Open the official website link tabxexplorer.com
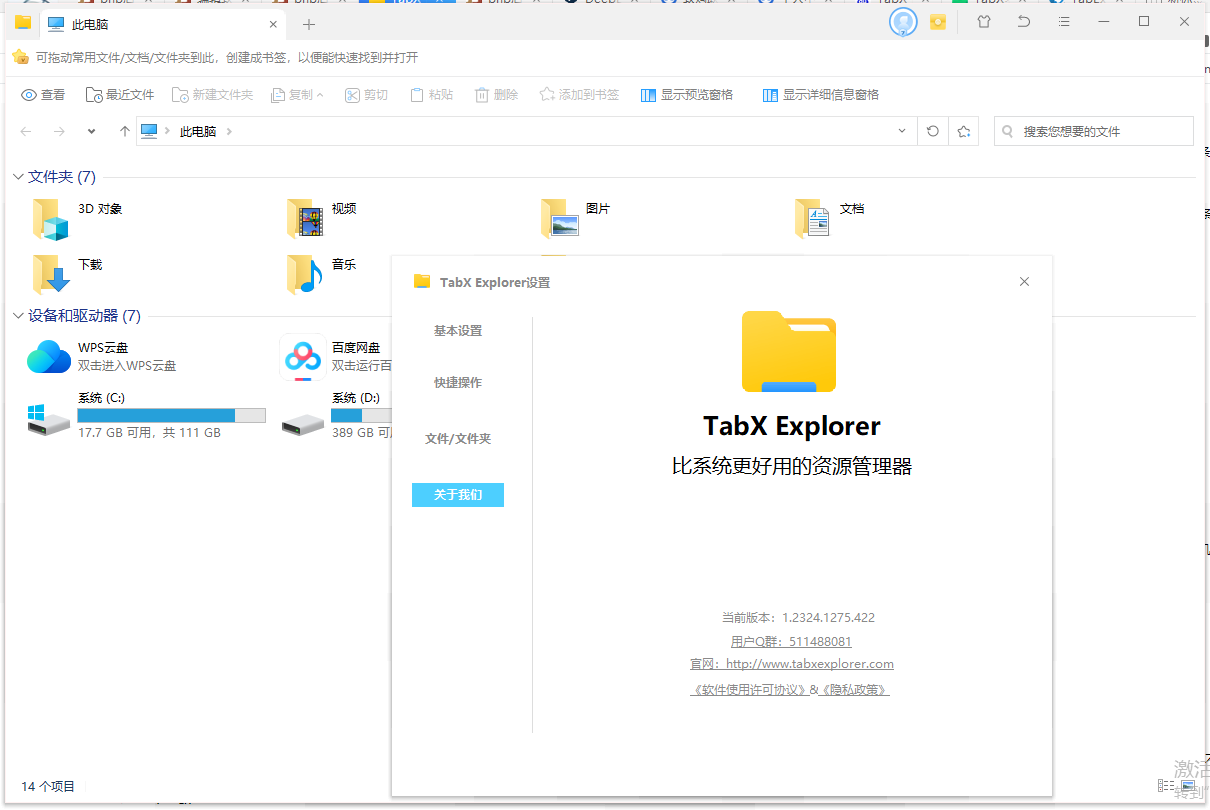Viewport: 1210px width, 810px height. (x=789, y=663)
